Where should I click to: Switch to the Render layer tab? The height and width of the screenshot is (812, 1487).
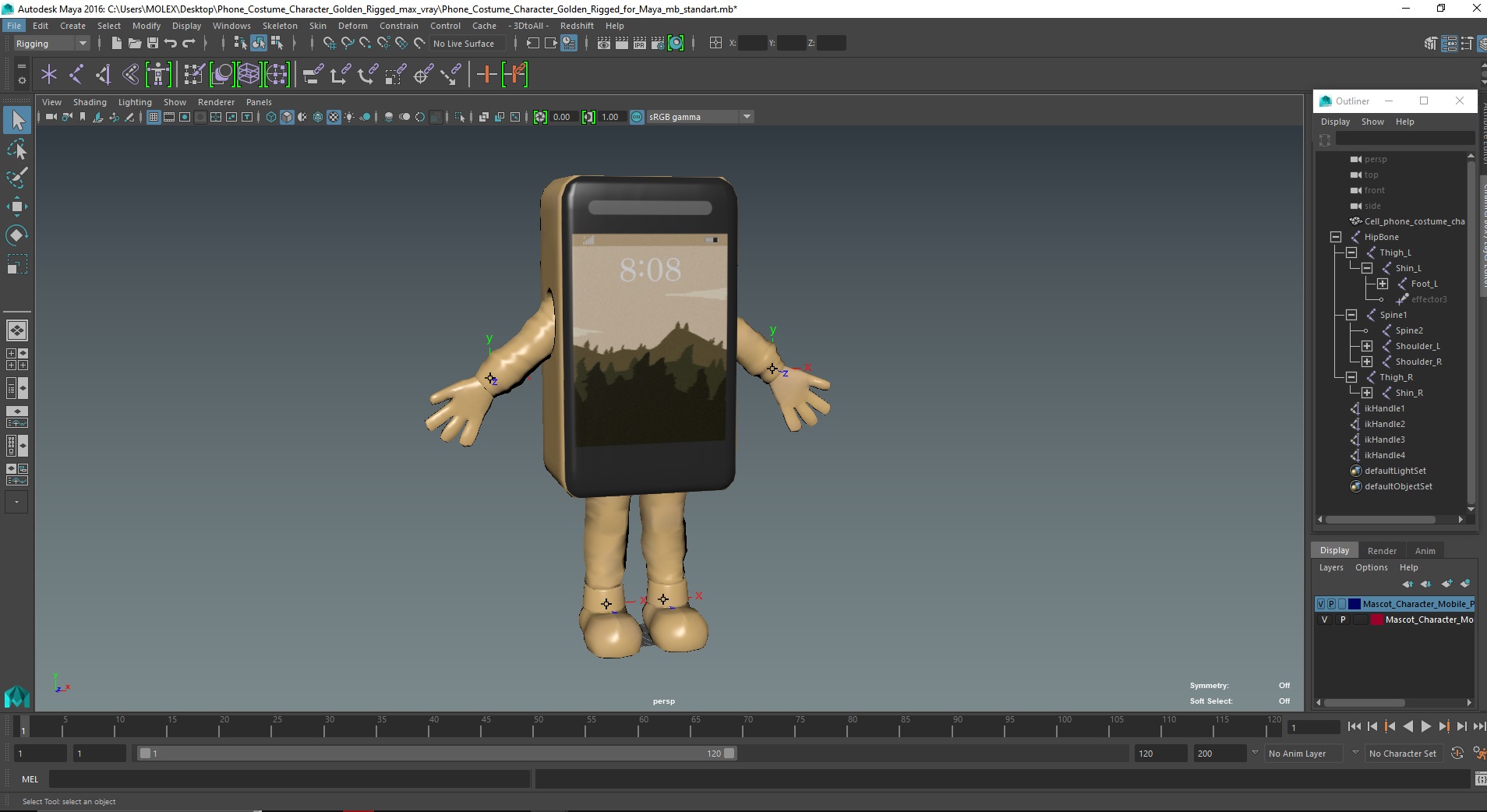tap(1382, 551)
